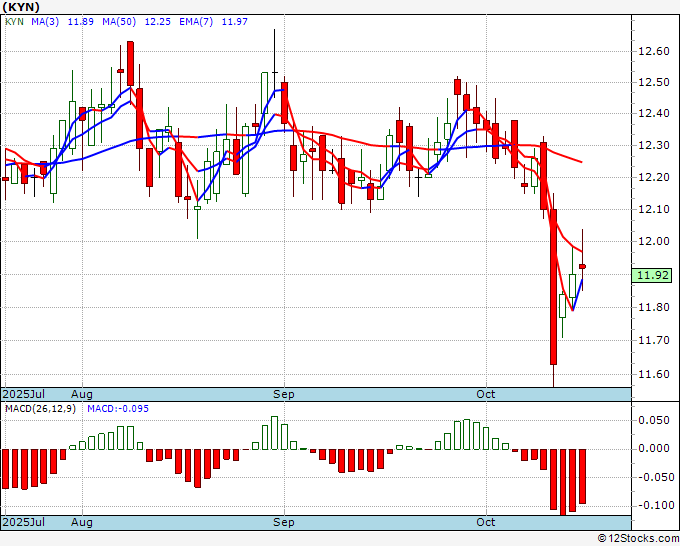
Task: Click the MA(3) legend label
Action: pyautogui.click(x=45, y=22)
